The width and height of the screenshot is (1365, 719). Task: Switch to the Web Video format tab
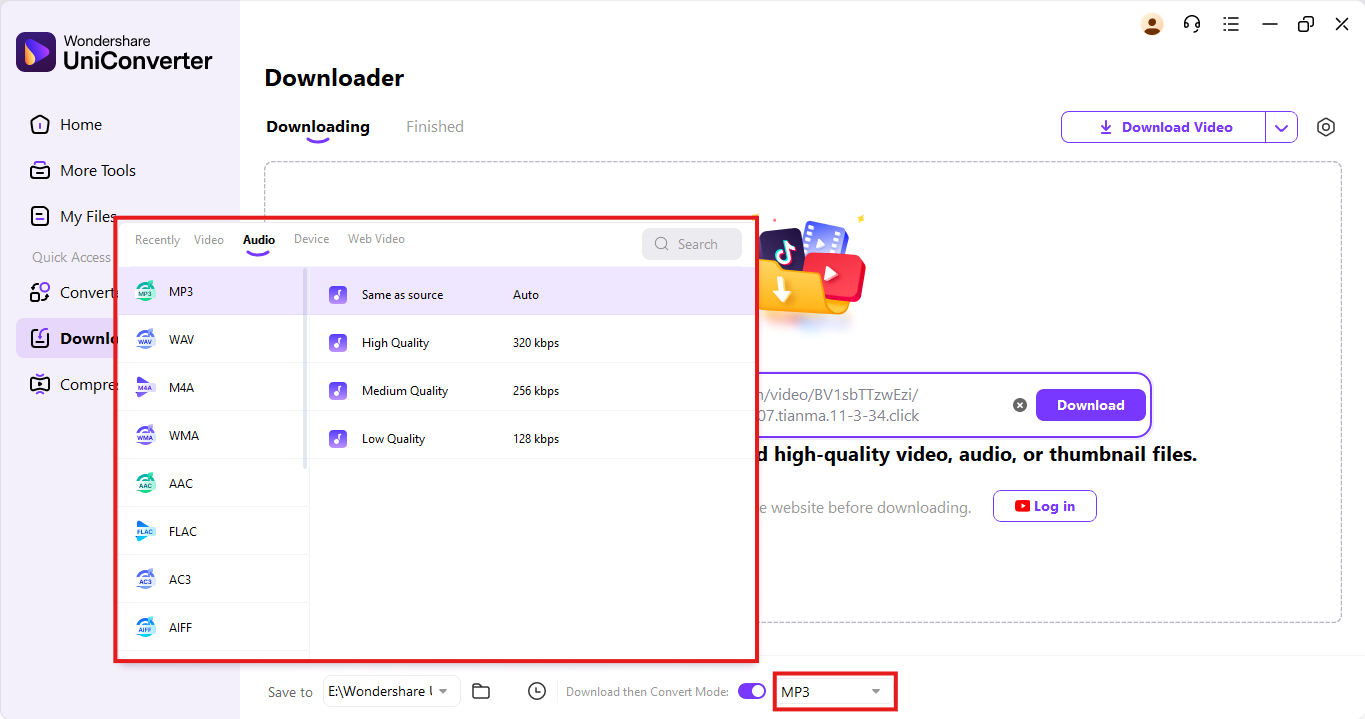(376, 239)
